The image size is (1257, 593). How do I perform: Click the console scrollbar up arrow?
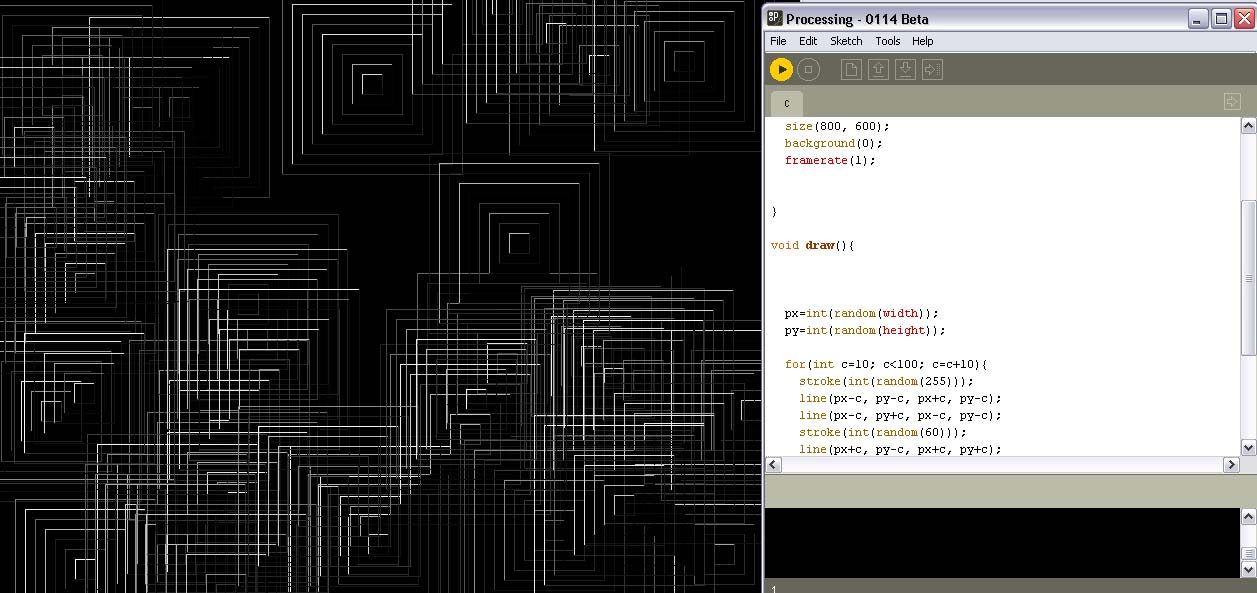click(1248, 517)
